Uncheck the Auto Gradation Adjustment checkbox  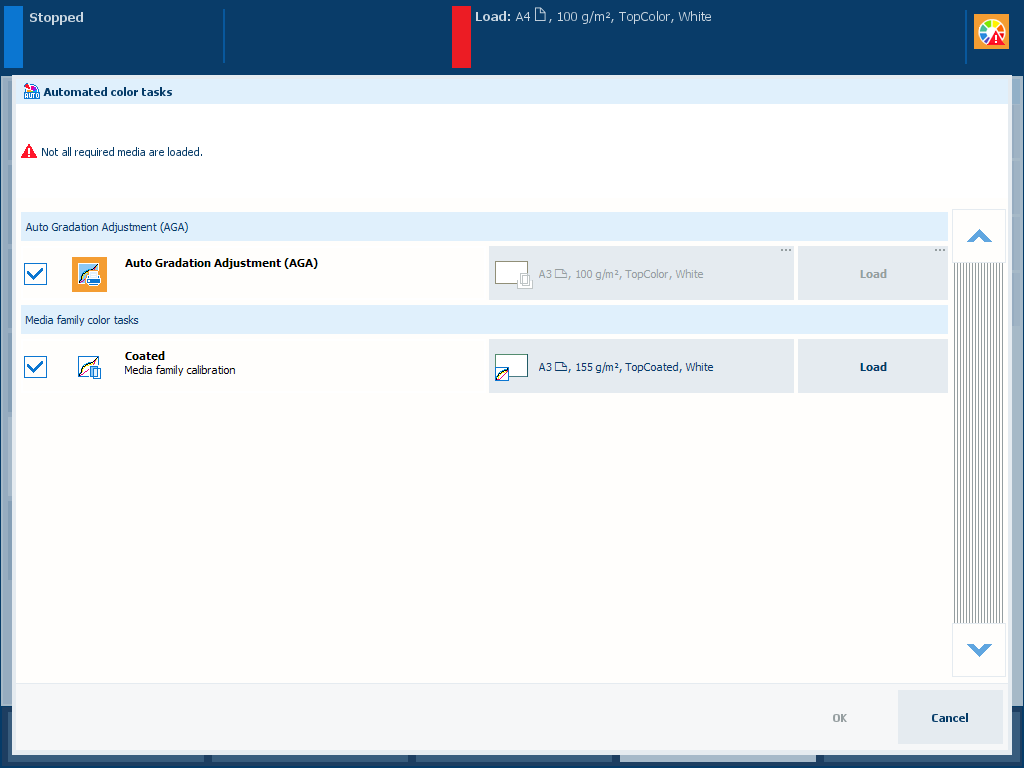35,274
